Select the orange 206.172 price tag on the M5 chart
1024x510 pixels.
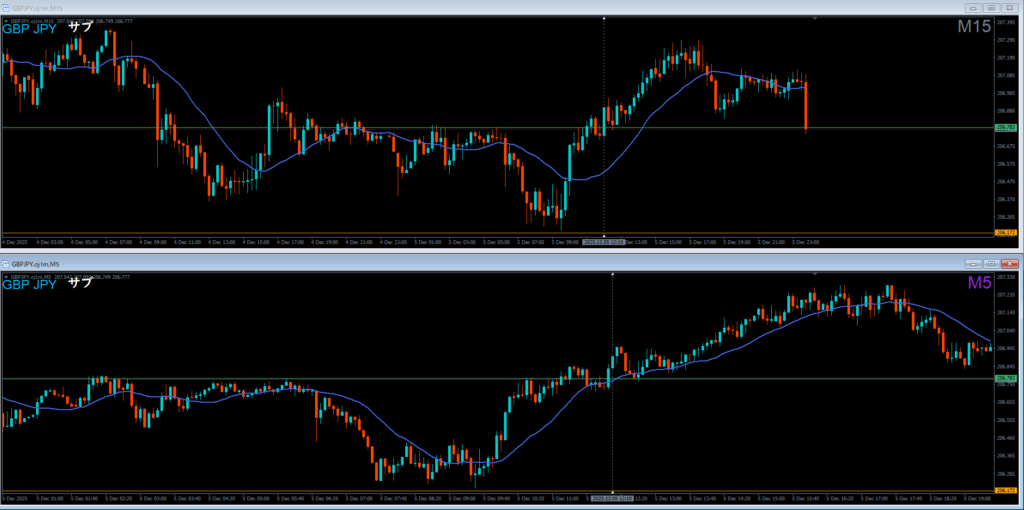(x=1006, y=490)
